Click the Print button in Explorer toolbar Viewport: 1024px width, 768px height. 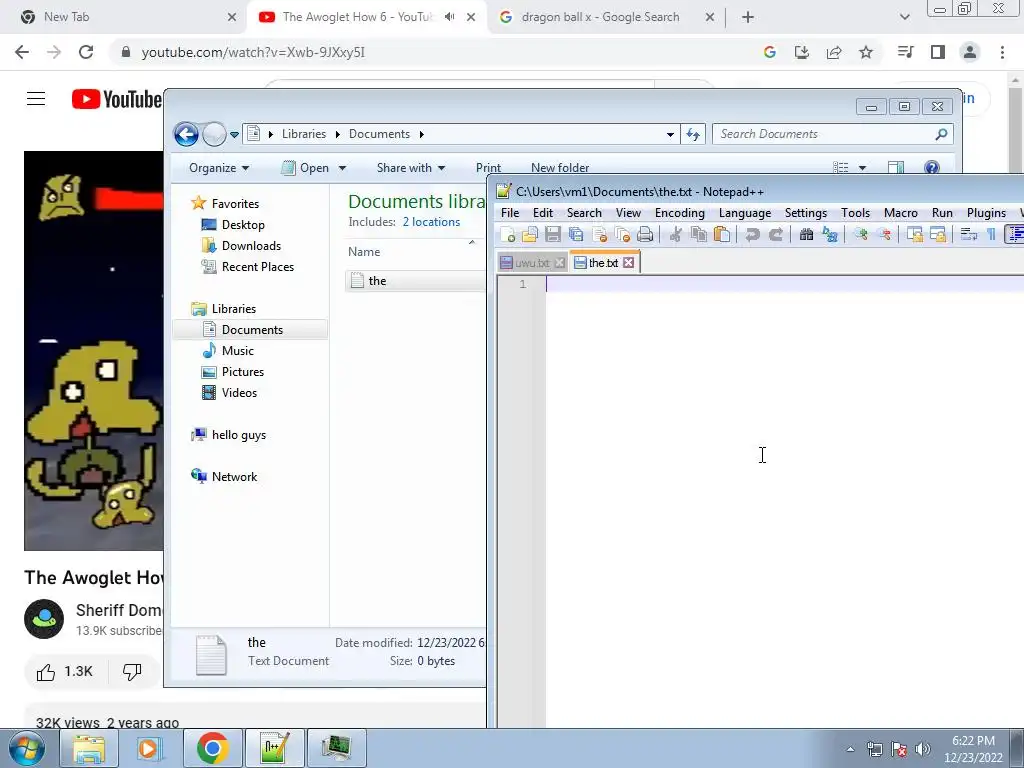[x=488, y=168]
